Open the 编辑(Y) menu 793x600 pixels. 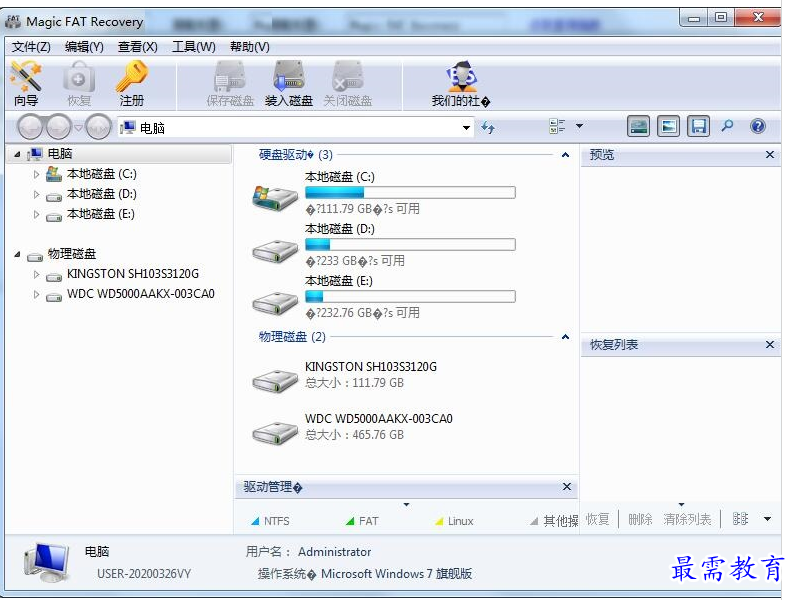click(84, 47)
